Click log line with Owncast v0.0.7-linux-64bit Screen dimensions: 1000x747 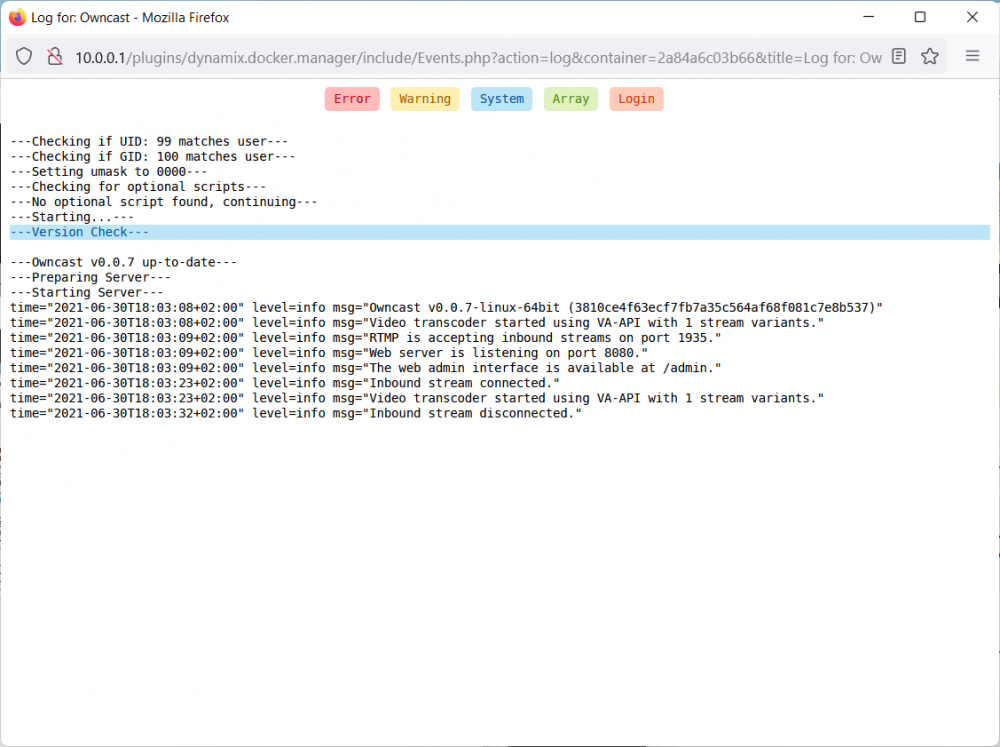coord(446,307)
